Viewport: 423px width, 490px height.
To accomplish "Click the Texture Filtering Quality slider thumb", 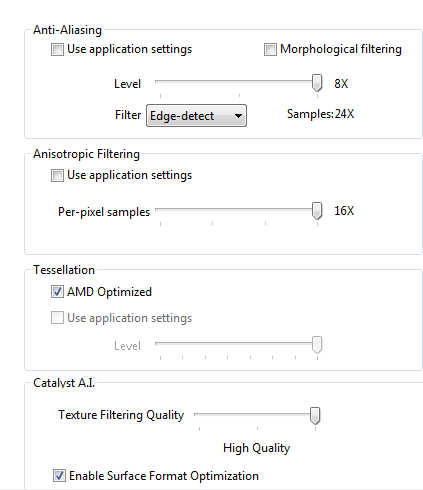I will point(315,415).
